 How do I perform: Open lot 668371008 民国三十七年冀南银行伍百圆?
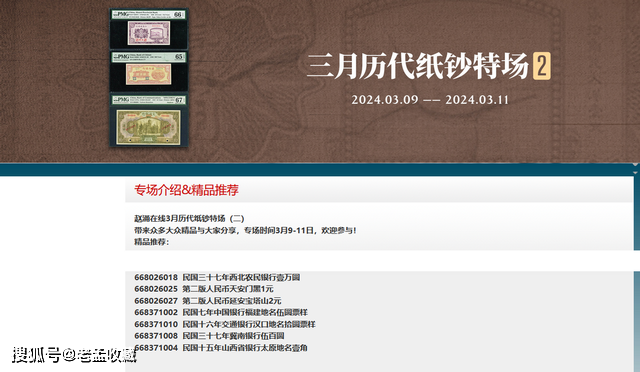click(209, 336)
